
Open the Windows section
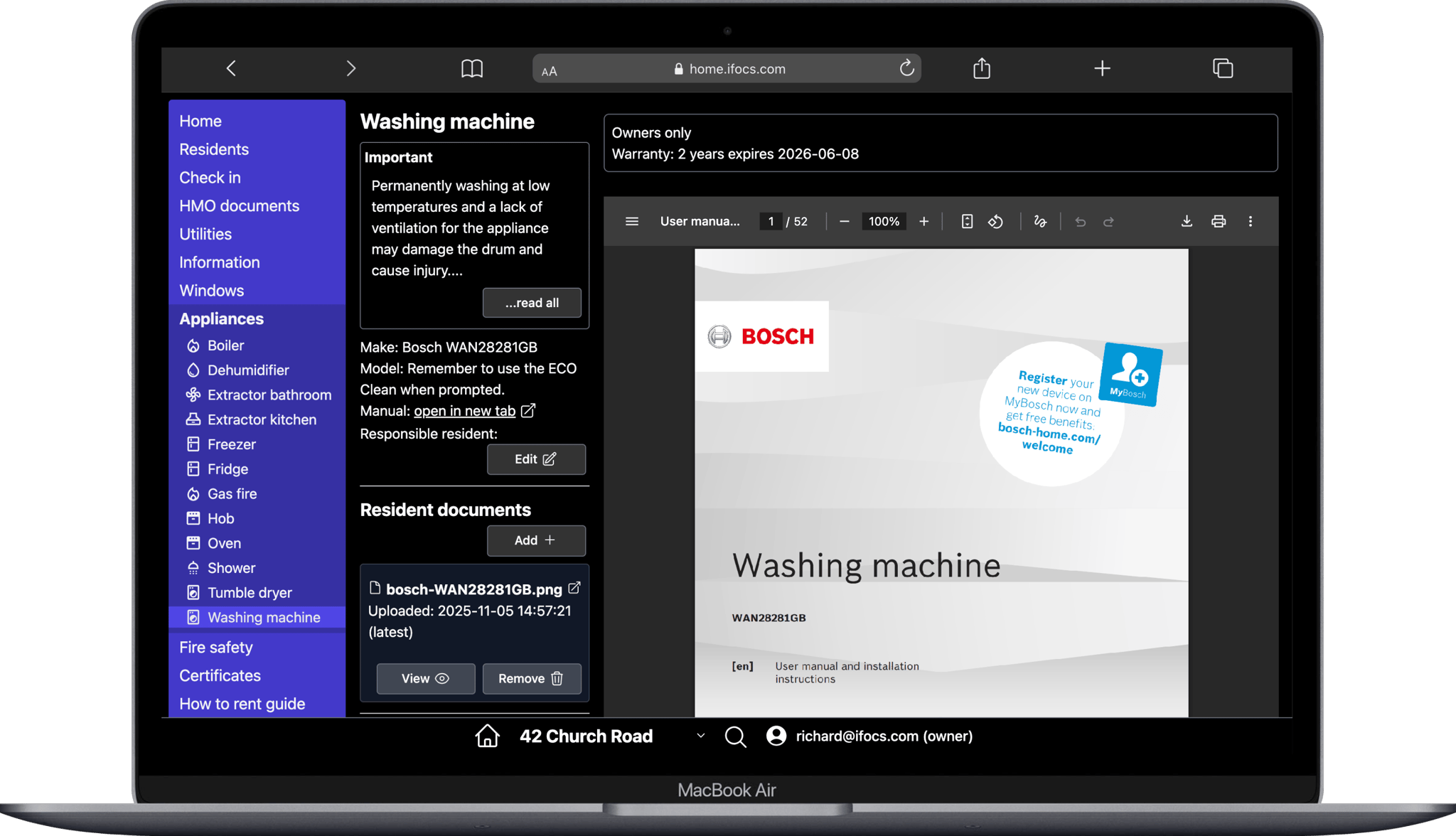(212, 291)
